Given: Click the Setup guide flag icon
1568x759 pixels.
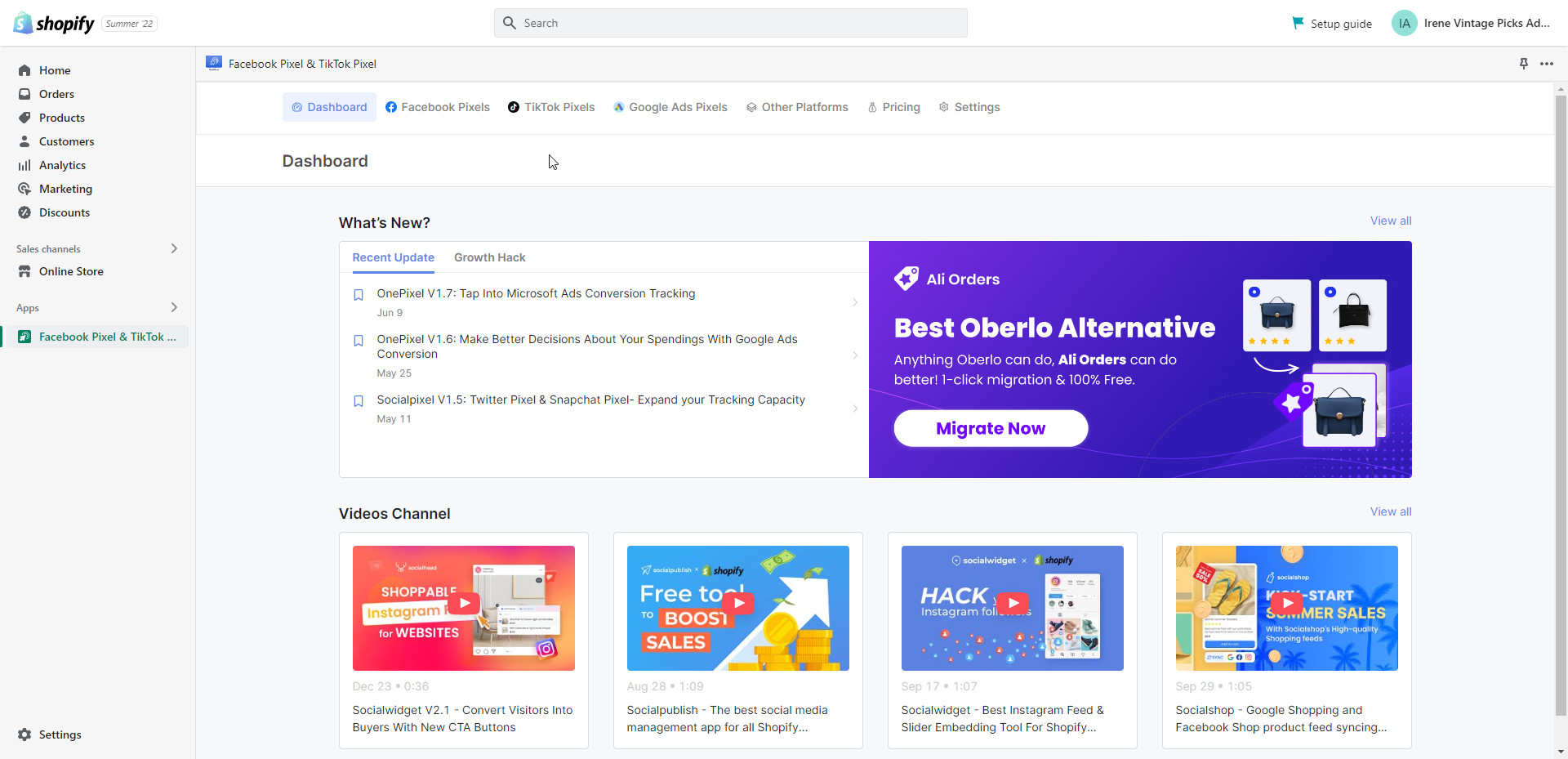Looking at the screenshot, I should [1298, 23].
